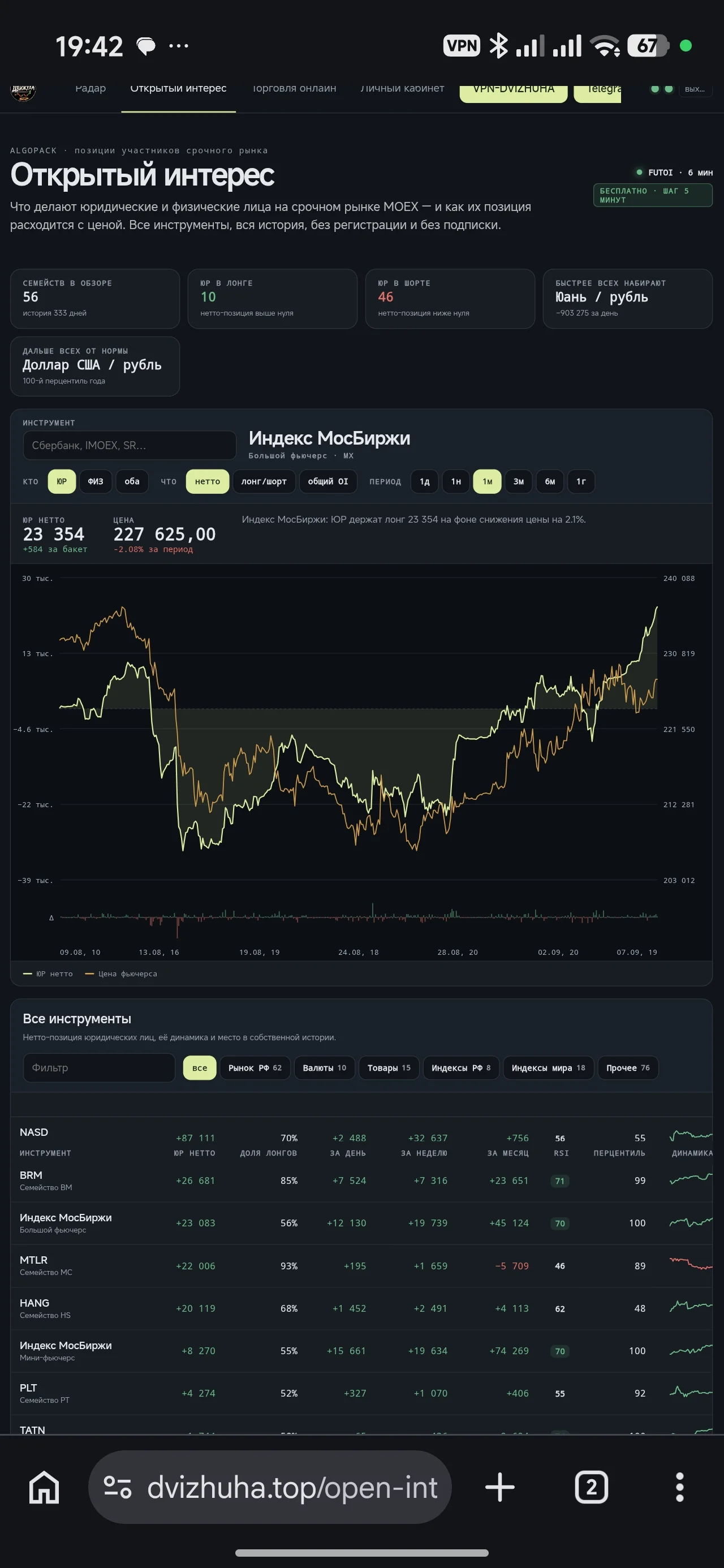This screenshot has width=724, height=1568.
Task: Select the HANG Семейство HS row
Action: click(x=361, y=1308)
